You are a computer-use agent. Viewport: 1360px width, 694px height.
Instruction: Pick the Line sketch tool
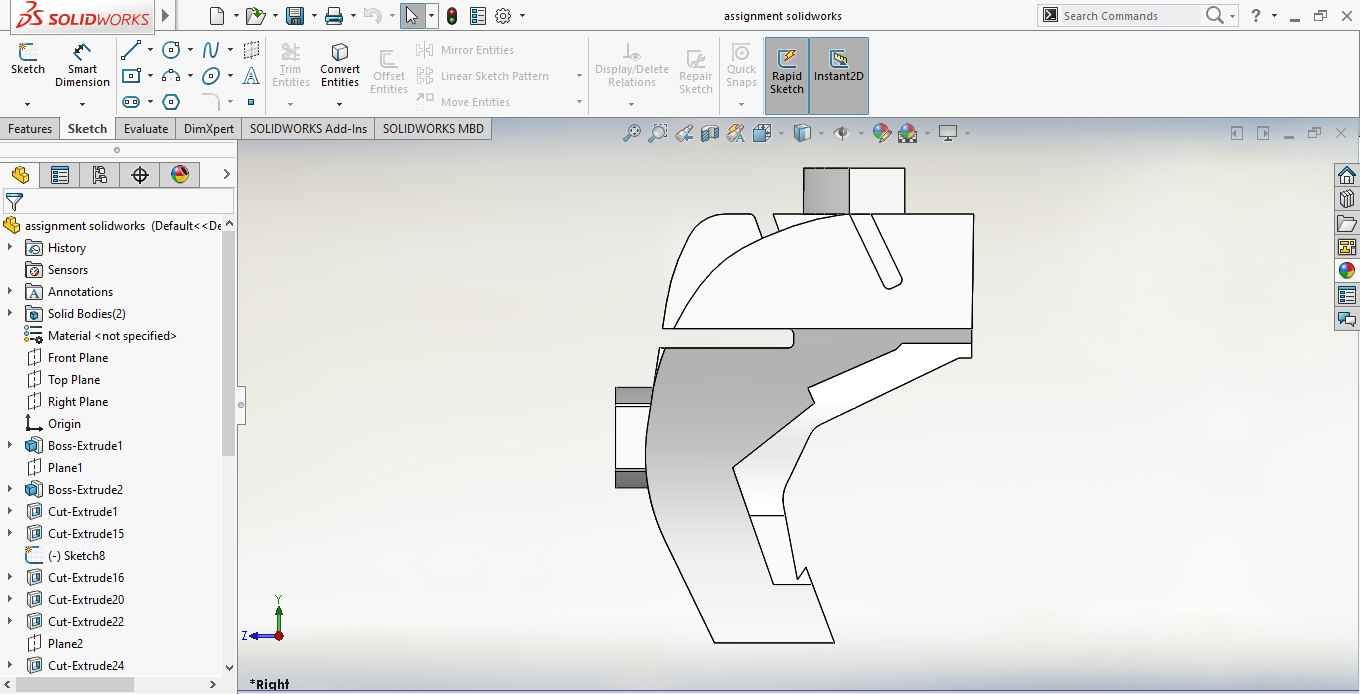click(130, 50)
